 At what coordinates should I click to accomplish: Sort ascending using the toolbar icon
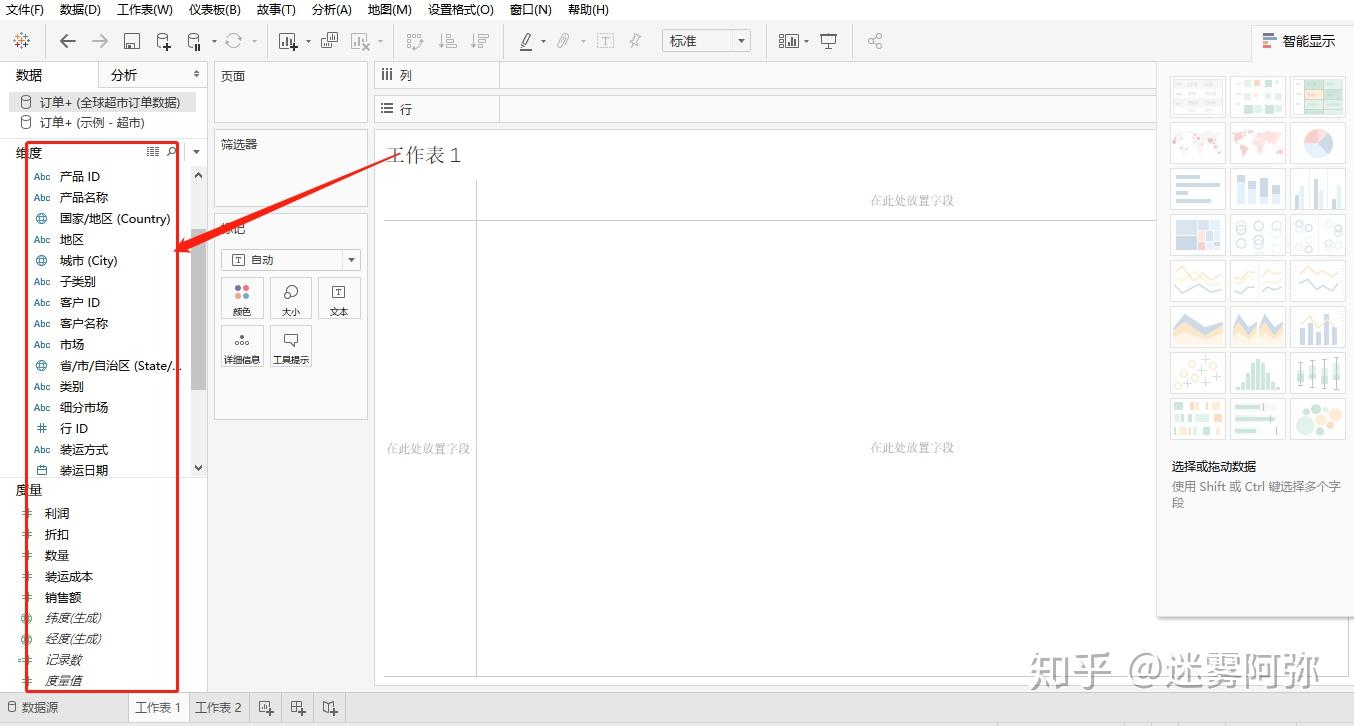(448, 41)
